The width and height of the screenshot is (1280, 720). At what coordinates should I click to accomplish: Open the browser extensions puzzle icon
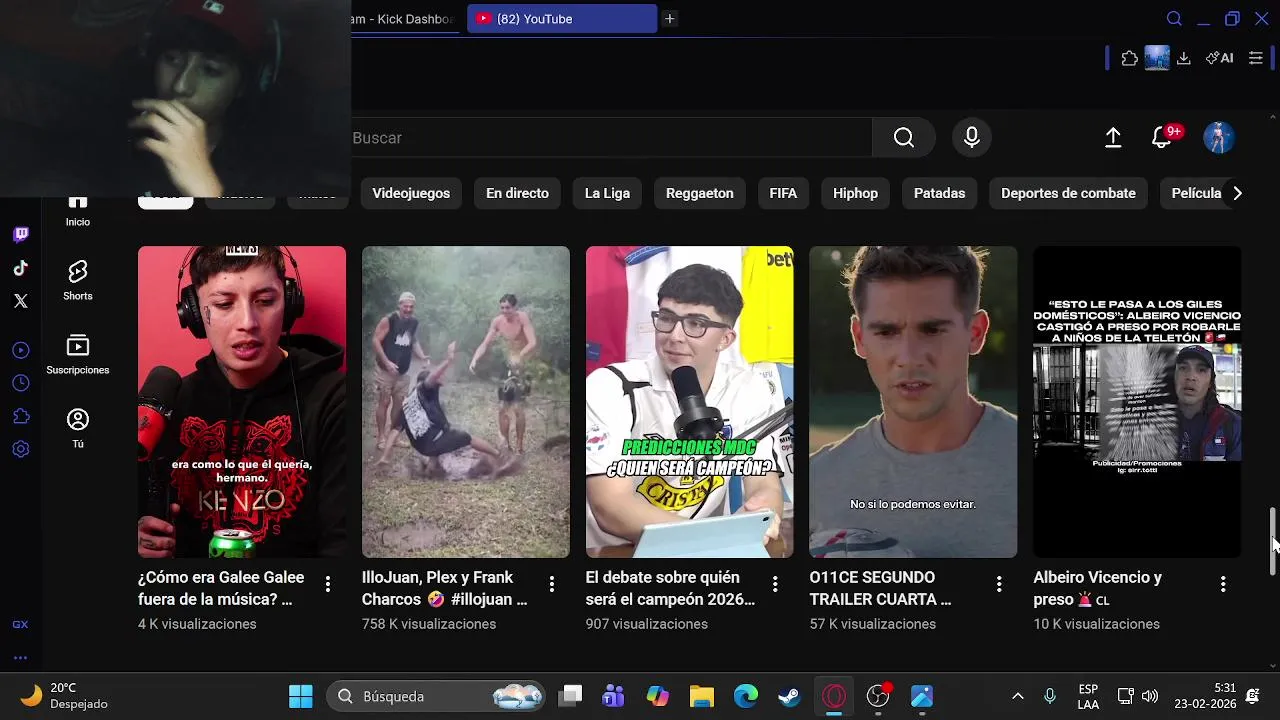tap(1130, 58)
